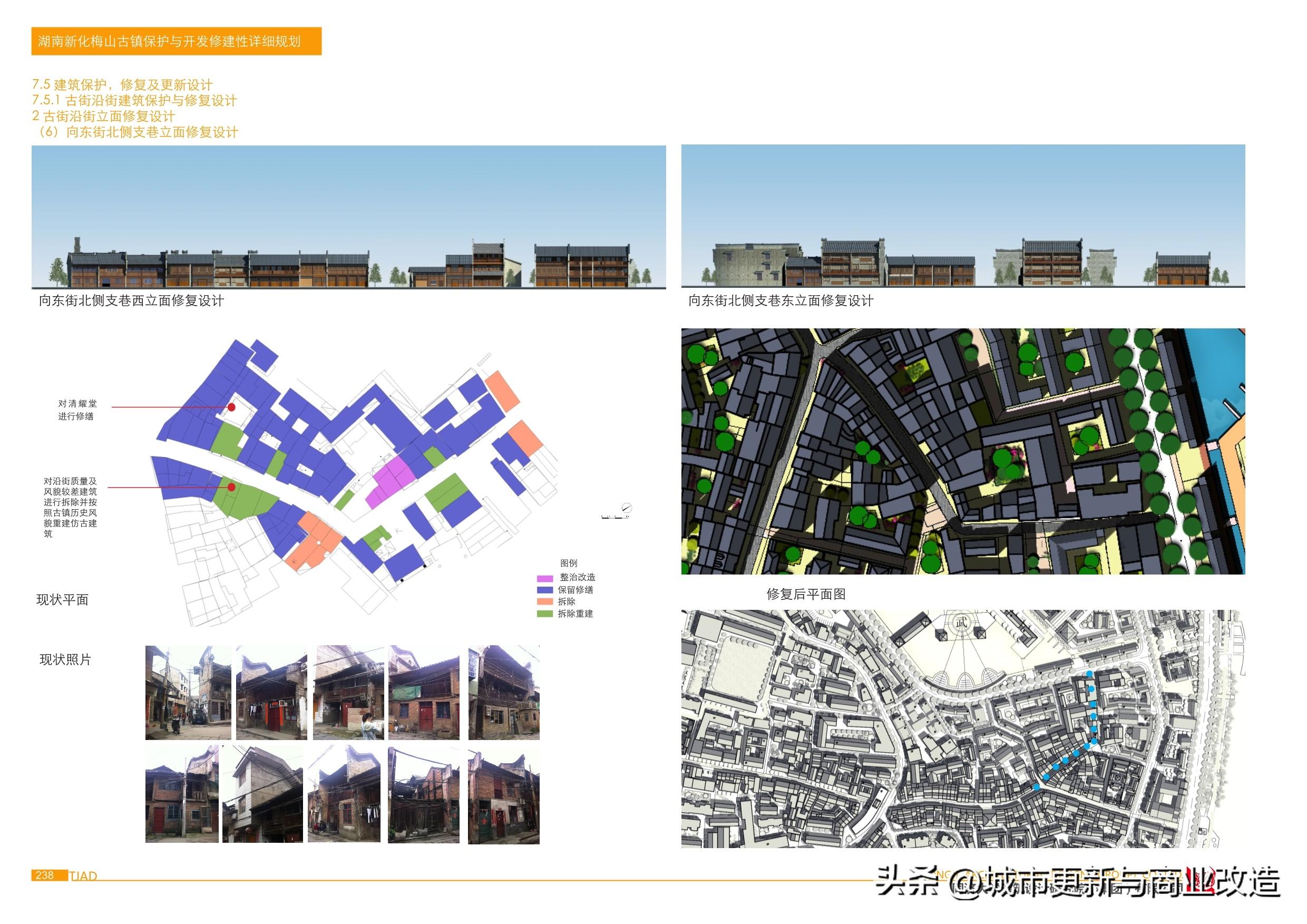
Task: Click the TJAD footer label
Action: 83,876
